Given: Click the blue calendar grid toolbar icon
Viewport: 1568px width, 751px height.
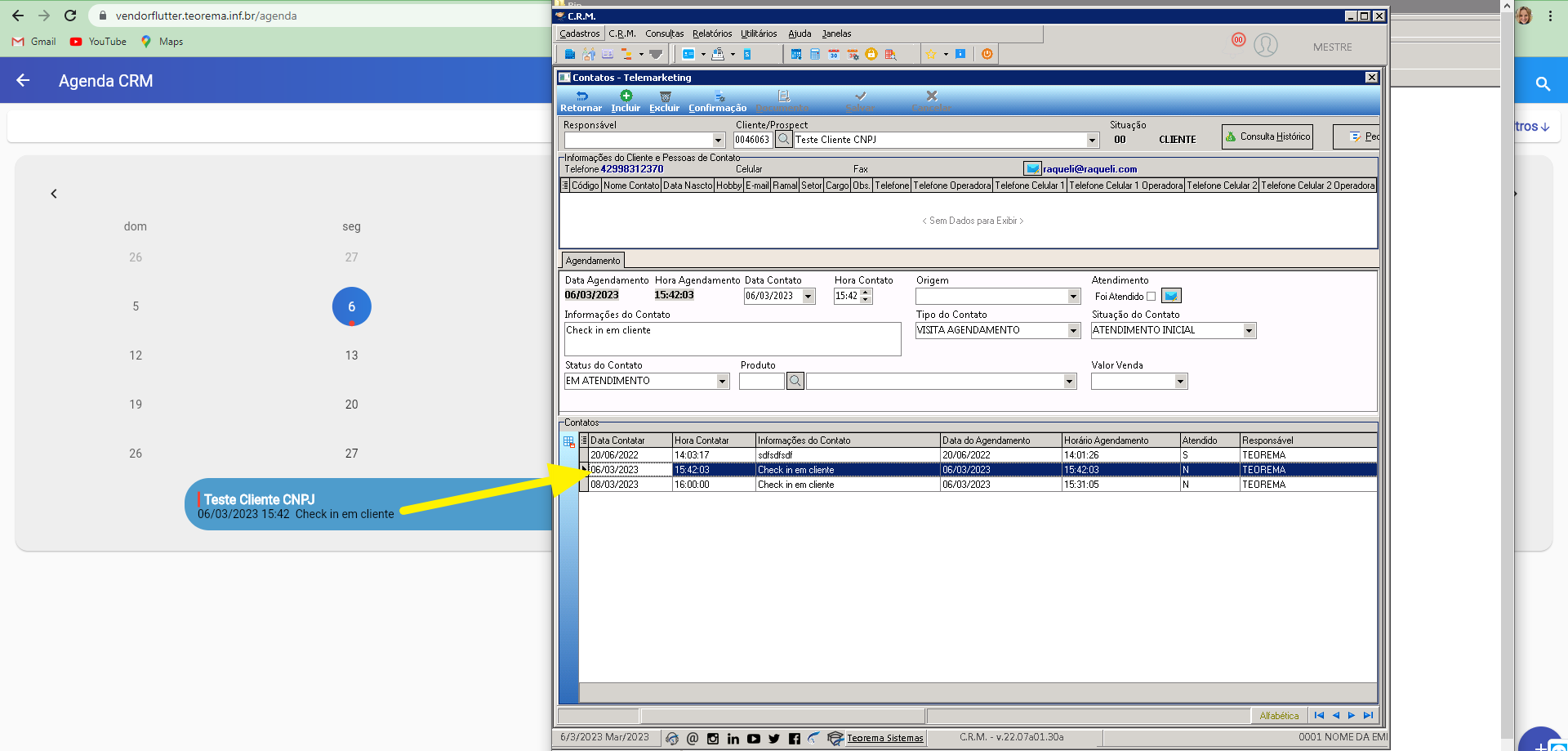Looking at the screenshot, I should click(796, 54).
